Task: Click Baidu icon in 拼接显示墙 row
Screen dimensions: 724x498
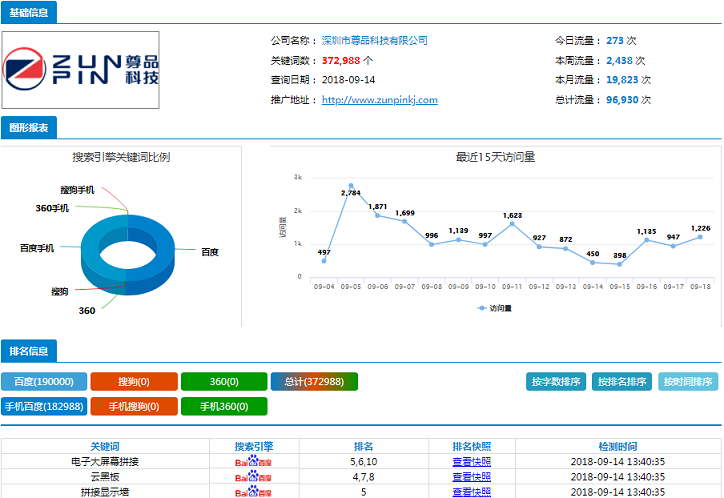Action: click(253, 492)
